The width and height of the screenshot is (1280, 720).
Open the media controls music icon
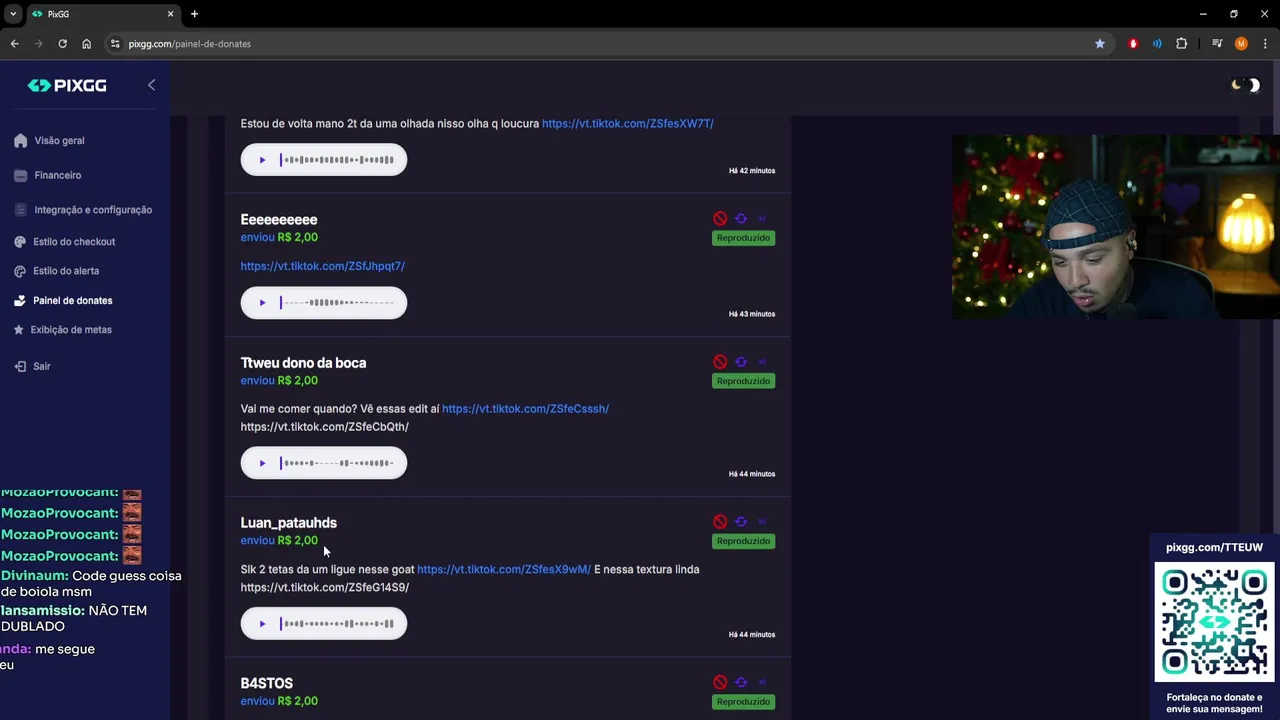(x=1217, y=44)
